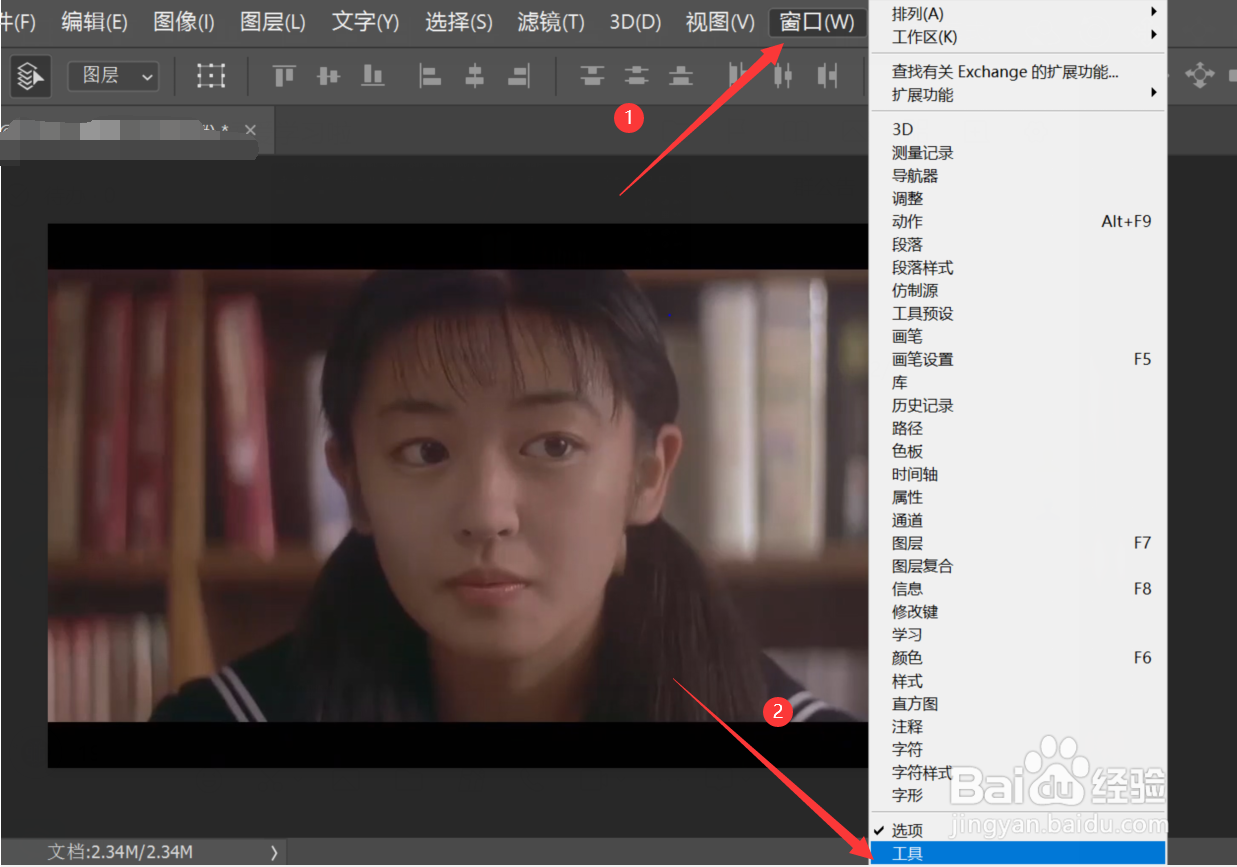Distribute horizontal centers icon
Screen dimensions: 1237x867
click(783, 75)
